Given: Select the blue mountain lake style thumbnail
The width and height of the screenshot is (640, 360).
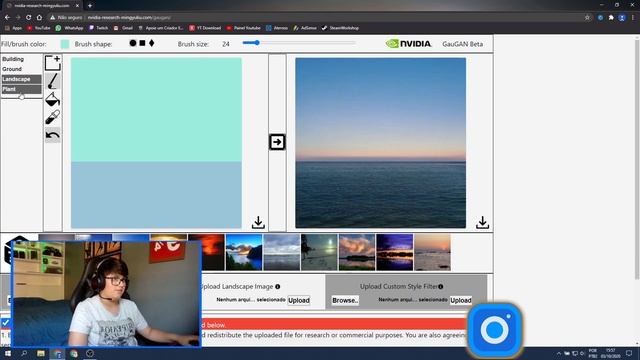Looking at the screenshot, I should pos(244,252).
